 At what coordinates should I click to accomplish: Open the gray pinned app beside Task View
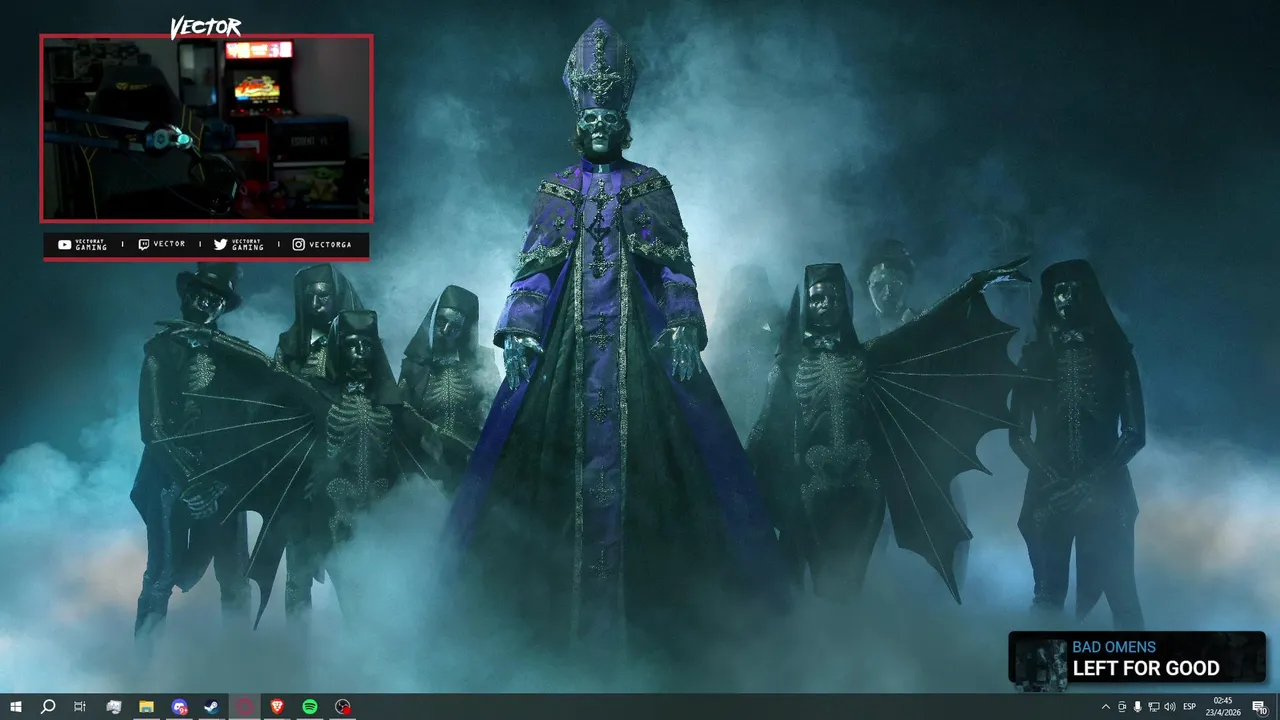pyautogui.click(x=113, y=707)
